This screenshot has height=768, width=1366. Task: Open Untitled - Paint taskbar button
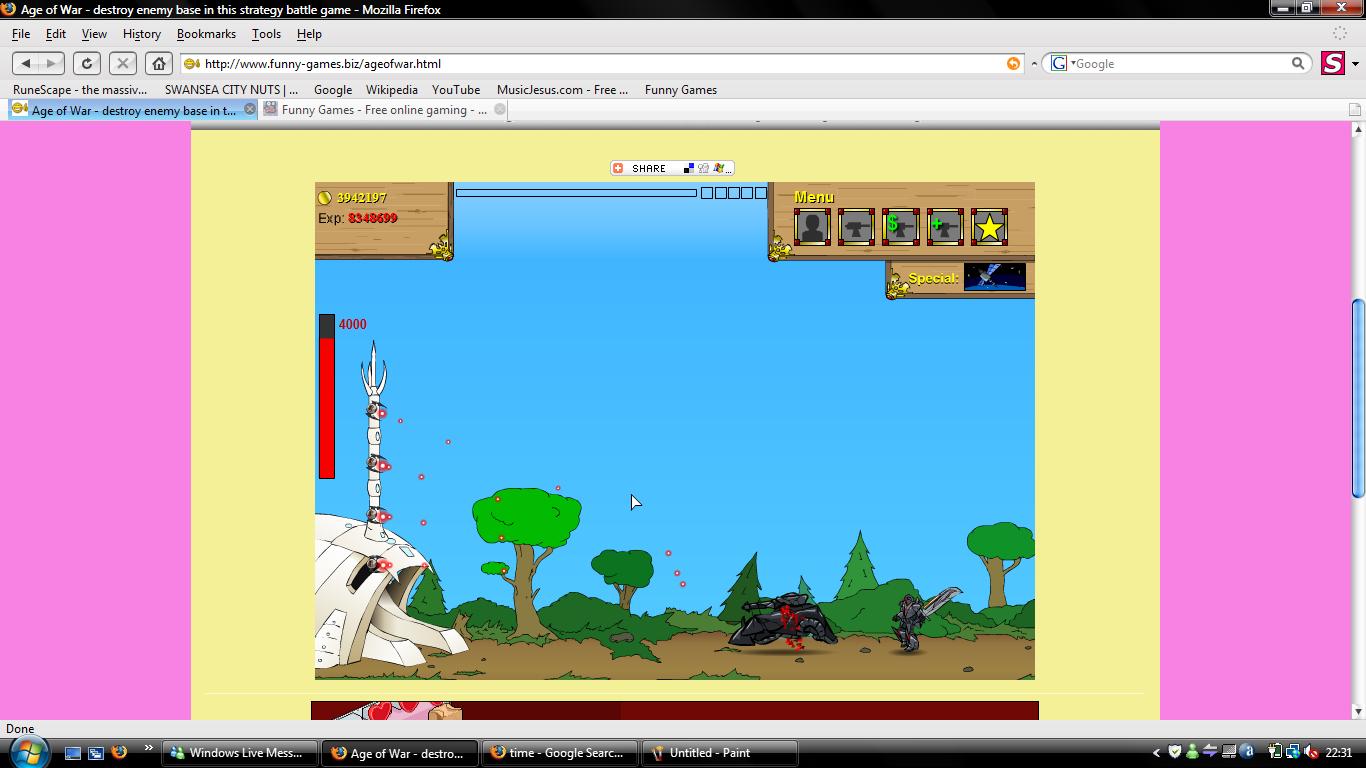(x=720, y=753)
